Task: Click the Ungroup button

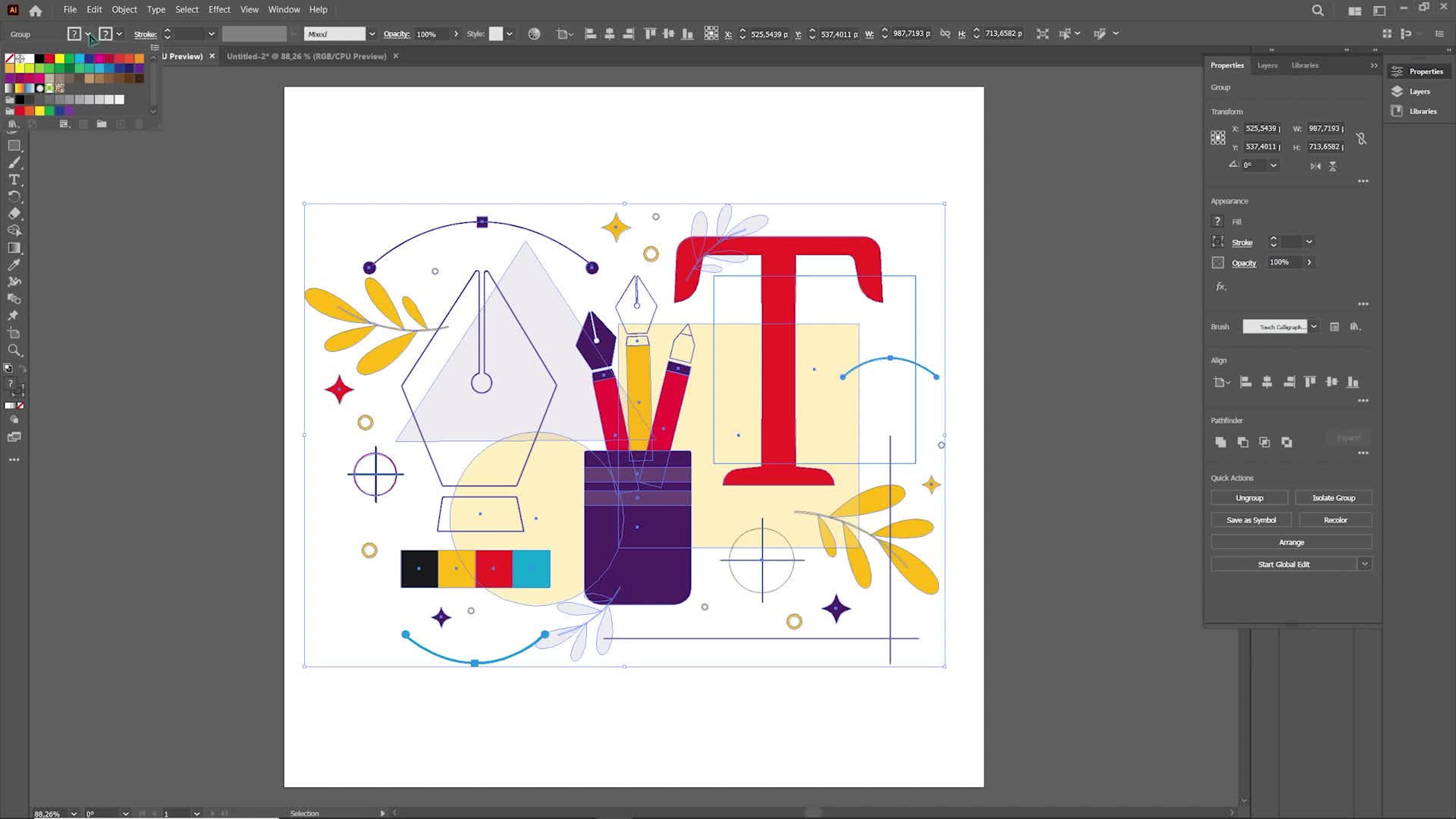Action: 1249,498
